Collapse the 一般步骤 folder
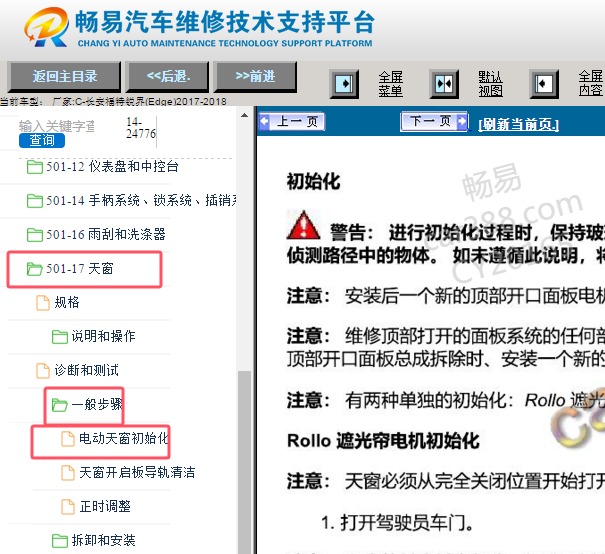Viewport: 605px width, 554px height. click(96, 404)
